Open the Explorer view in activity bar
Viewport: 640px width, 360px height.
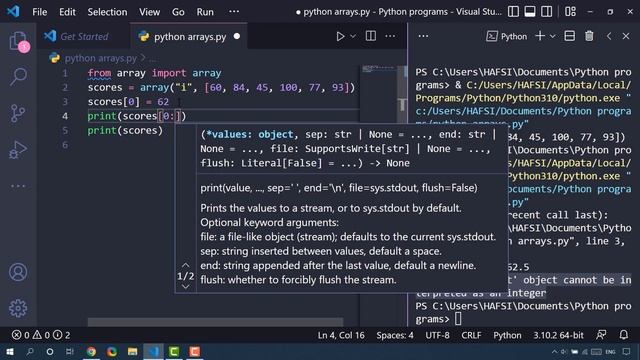pos(18,41)
